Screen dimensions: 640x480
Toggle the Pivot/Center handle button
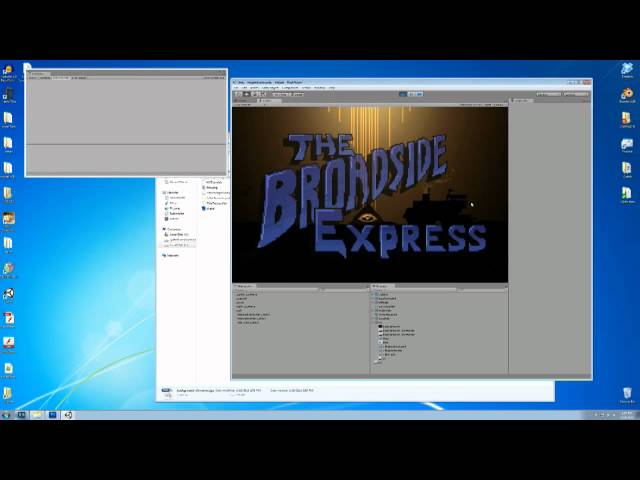pyautogui.click(x=280, y=94)
